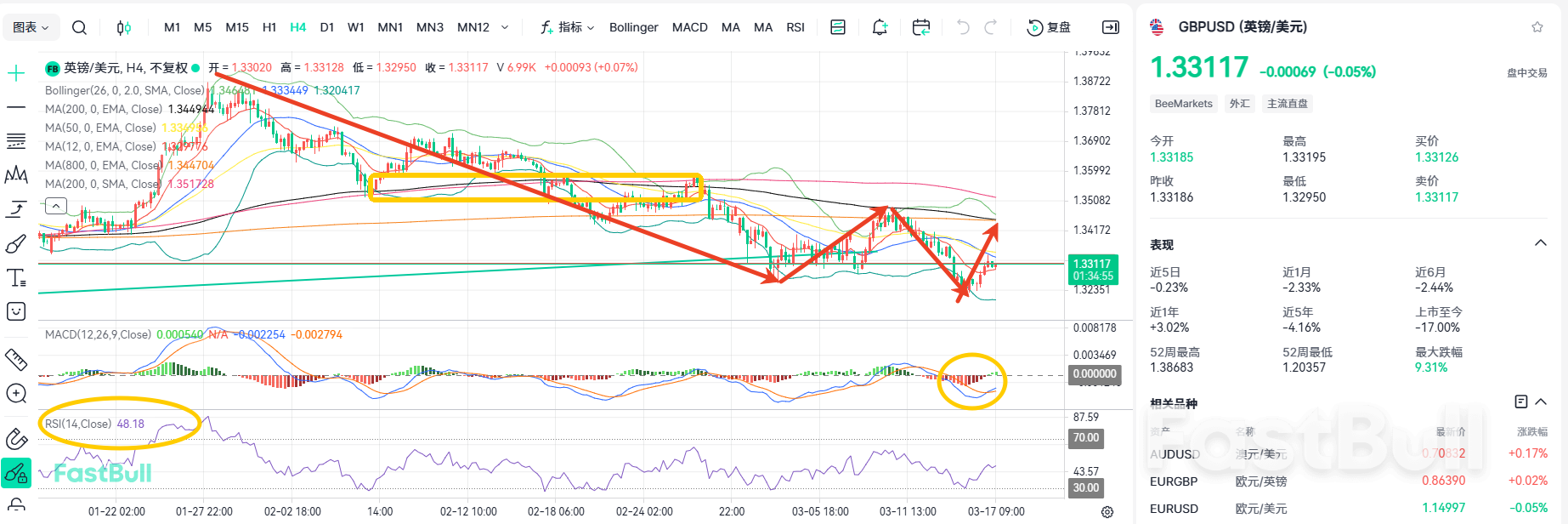Add the Bollinger indicator shortcut
Viewport: 1568px width, 524px height.
pyautogui.click(x=633, y=27)
